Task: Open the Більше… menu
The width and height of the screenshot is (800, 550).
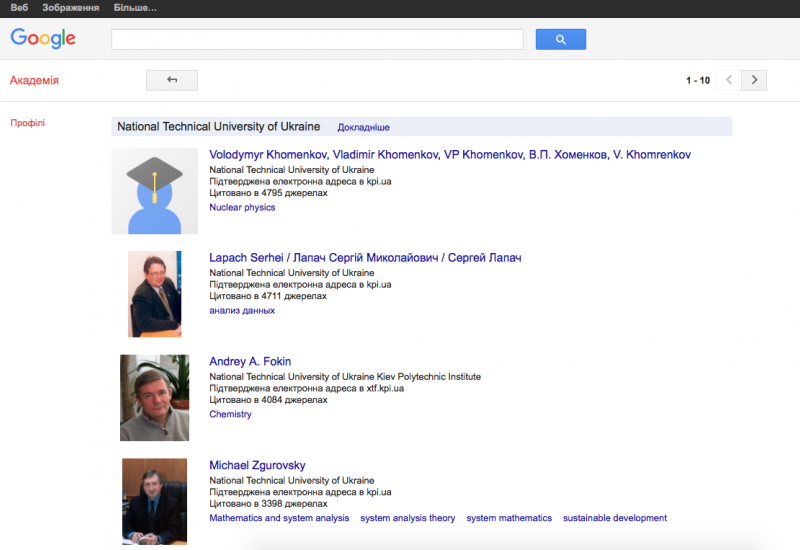Action: click(135, 8)
